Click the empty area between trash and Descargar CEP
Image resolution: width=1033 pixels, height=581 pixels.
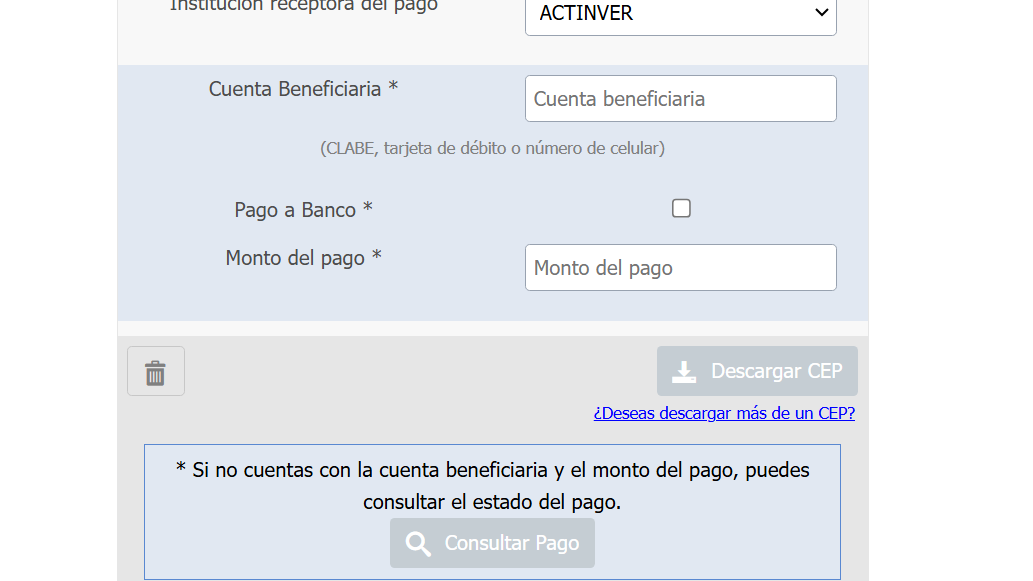(x=420, y=371)
